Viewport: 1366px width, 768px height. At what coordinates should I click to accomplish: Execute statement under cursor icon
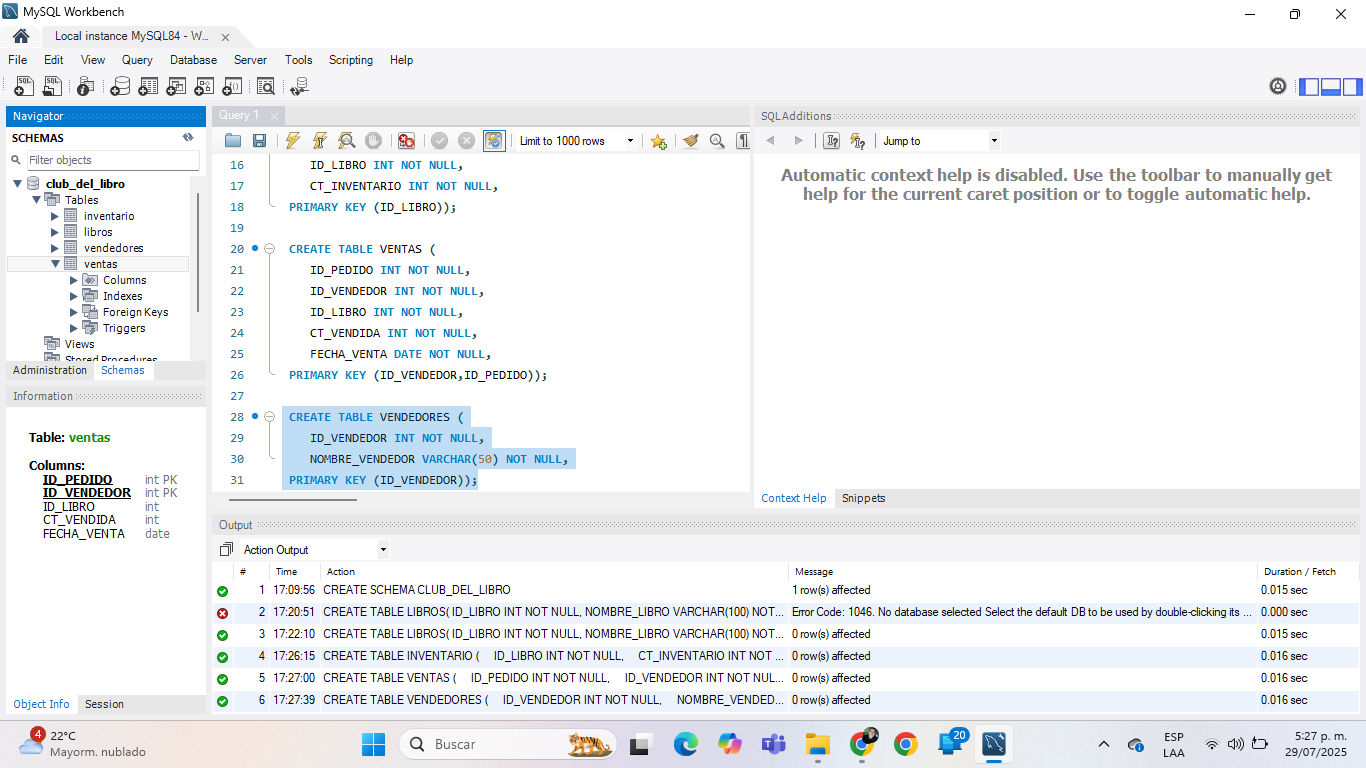click(x=320, y=141)
